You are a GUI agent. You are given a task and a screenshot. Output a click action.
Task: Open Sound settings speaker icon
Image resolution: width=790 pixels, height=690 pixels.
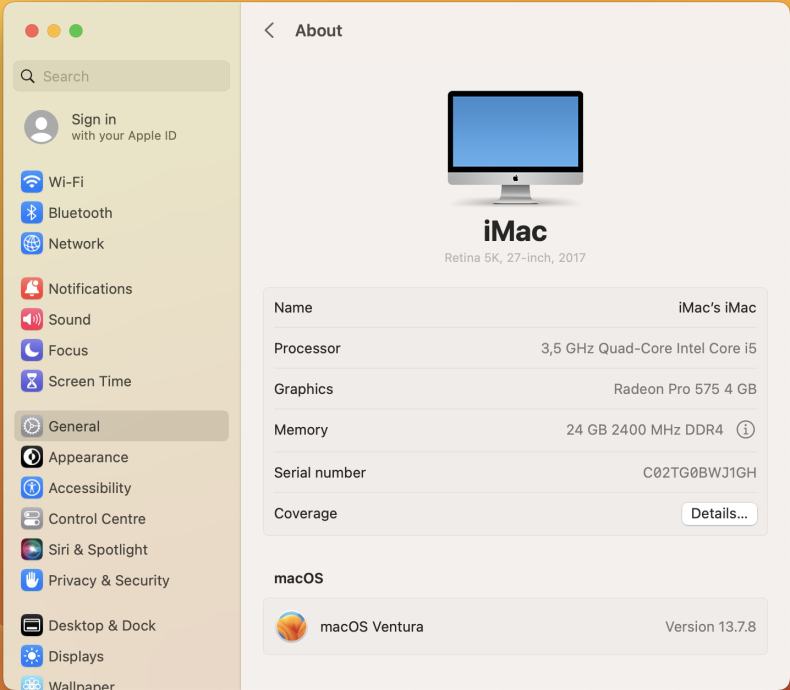coord(32,320)
